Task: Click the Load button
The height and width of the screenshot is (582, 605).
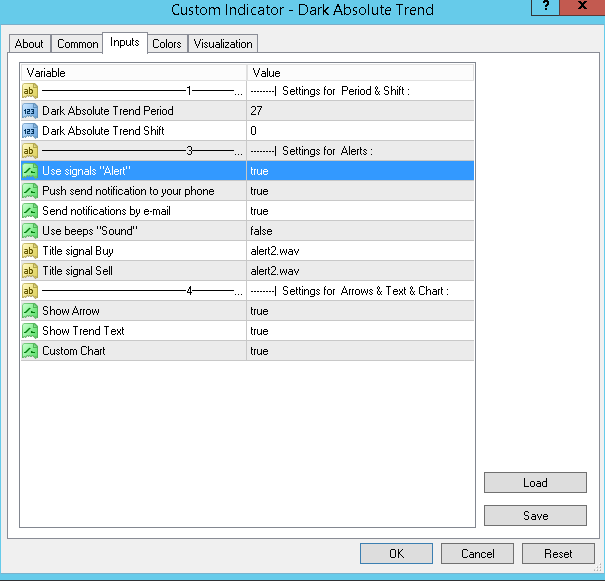Action: click(535, 482)
